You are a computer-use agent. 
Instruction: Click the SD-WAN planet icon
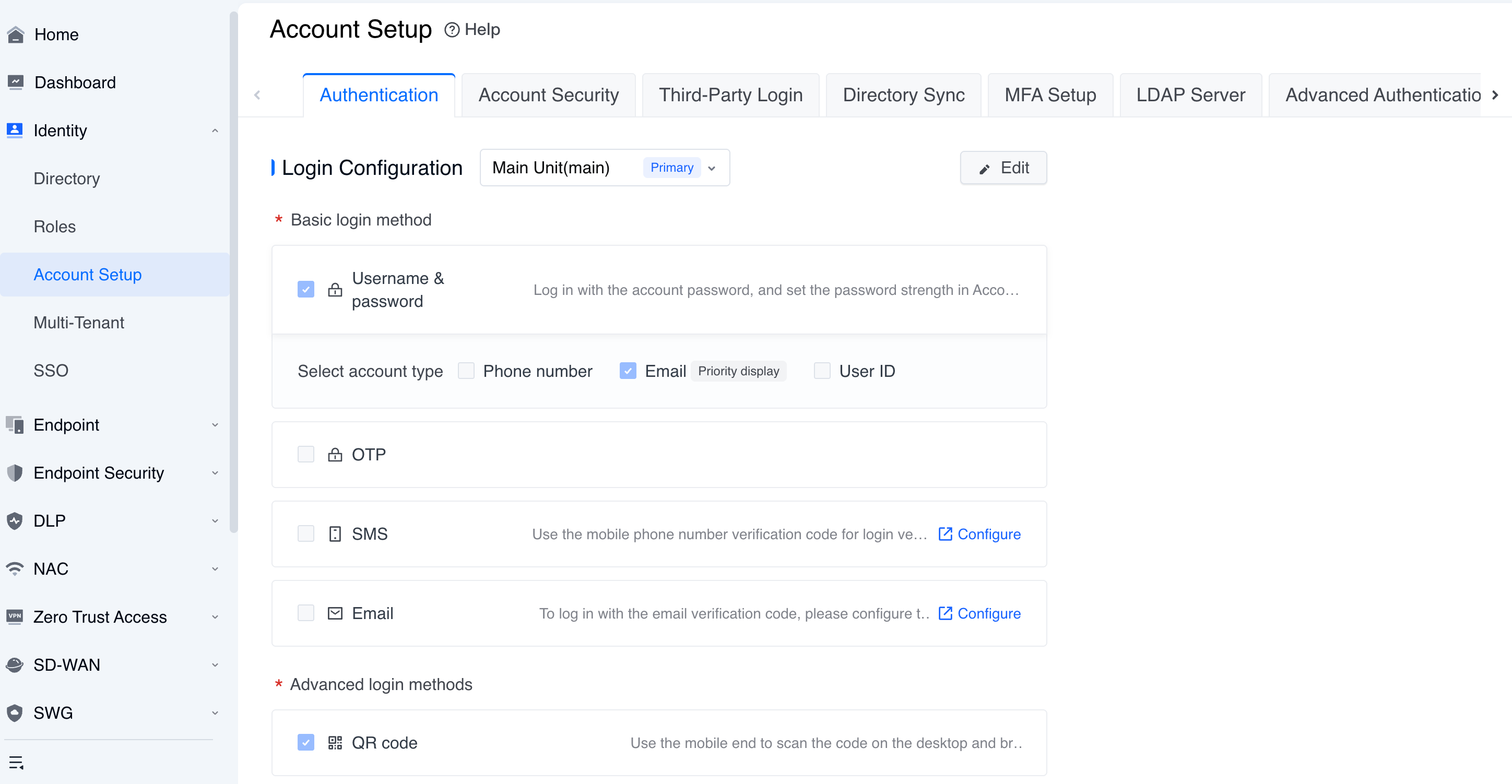[x=15, y=664]
